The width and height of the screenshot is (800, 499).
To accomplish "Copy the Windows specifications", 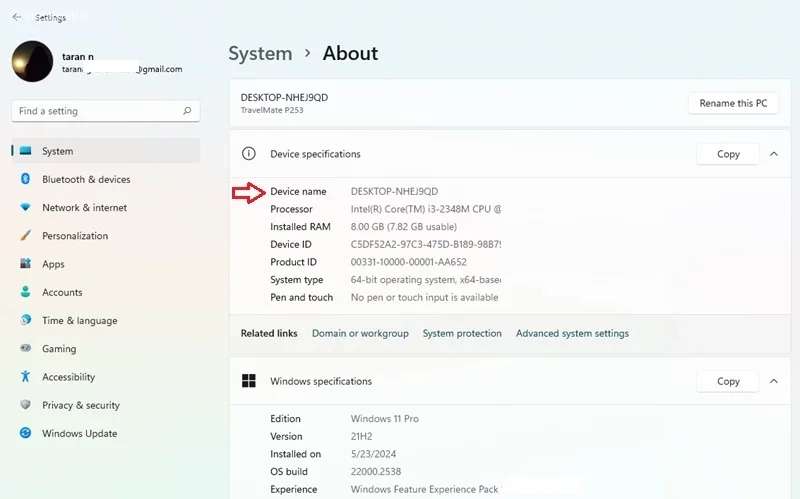I will pyautogui.click(x=728, y=381).
